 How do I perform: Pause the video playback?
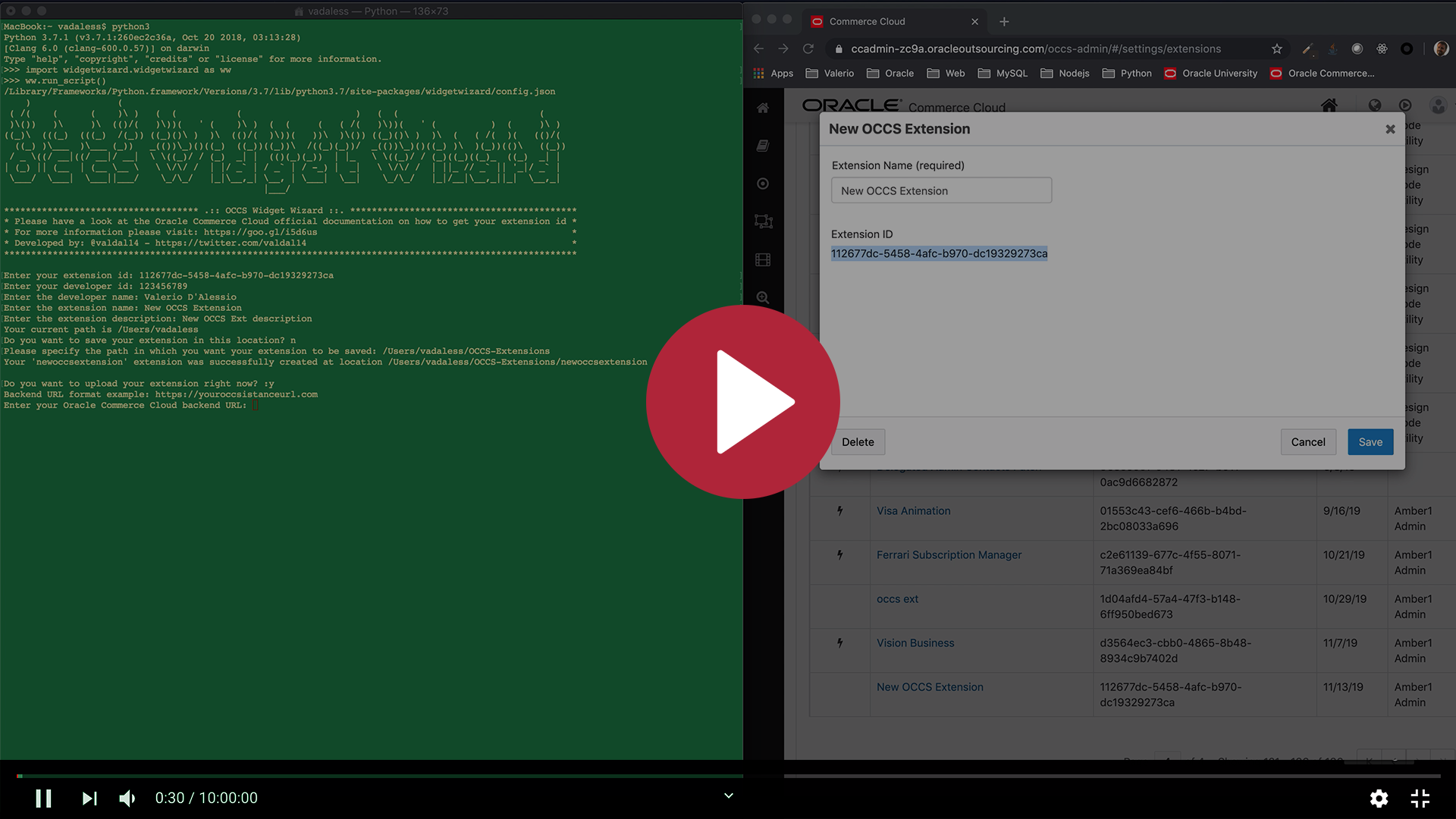[43, 798]
